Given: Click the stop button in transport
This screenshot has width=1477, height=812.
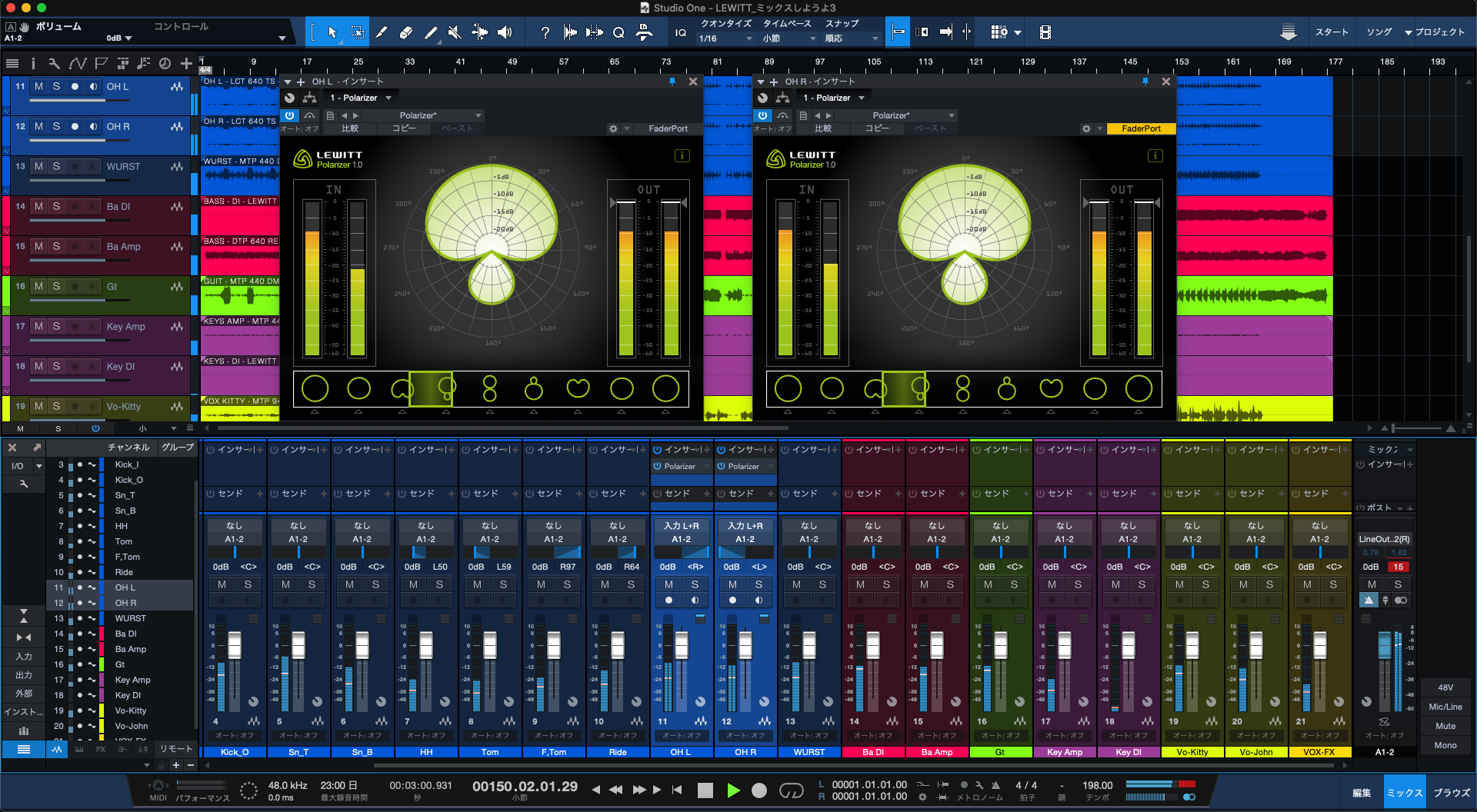Looking at the screenshot, I should click(x=705, y=790).
